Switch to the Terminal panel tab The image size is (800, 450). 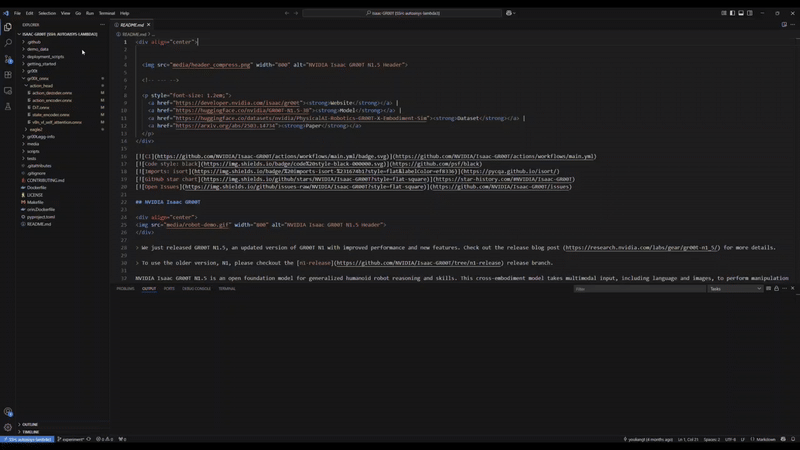coord(227,289)
